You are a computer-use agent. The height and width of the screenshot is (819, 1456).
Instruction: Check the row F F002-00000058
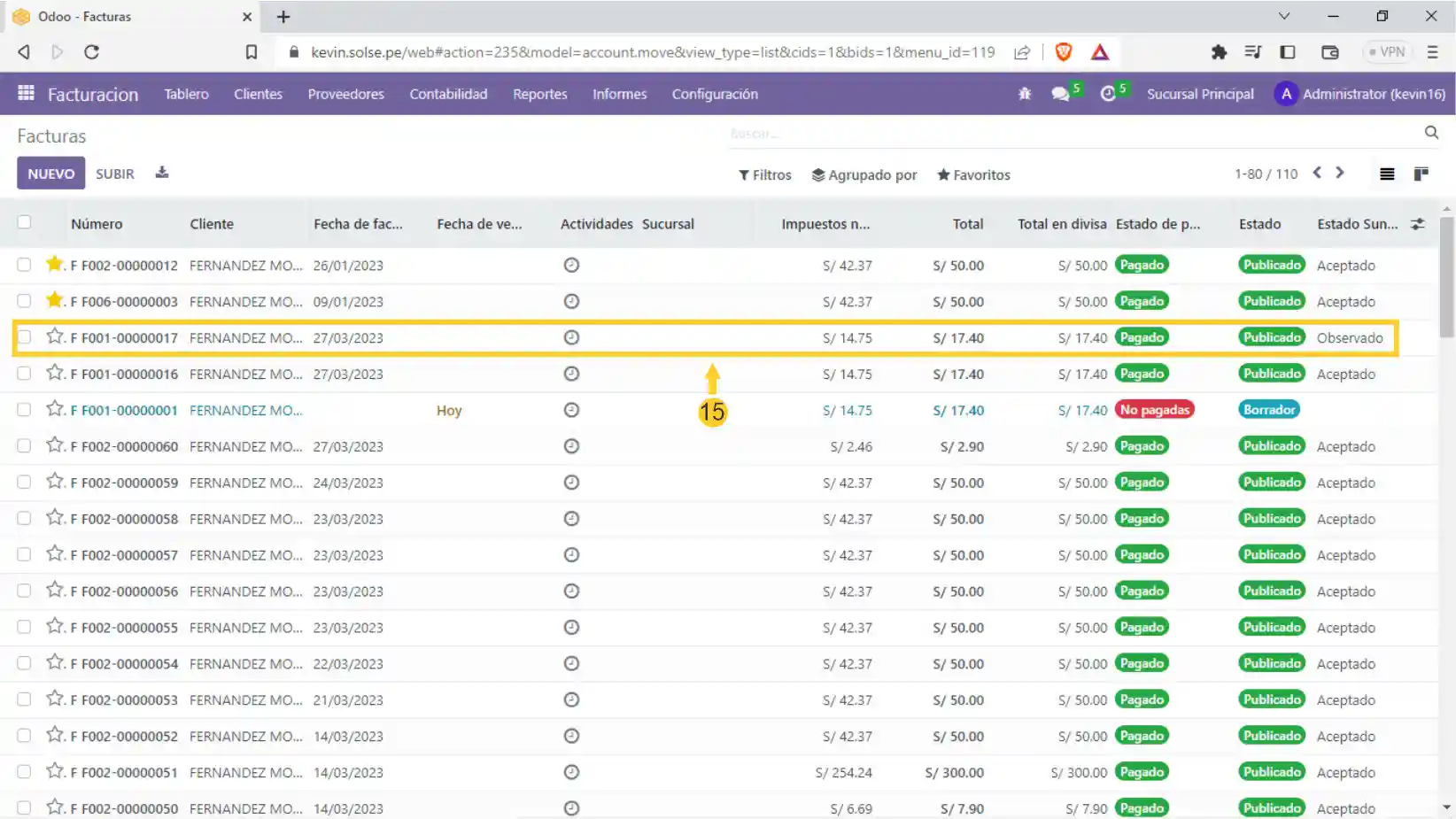(x=24, y=519)
